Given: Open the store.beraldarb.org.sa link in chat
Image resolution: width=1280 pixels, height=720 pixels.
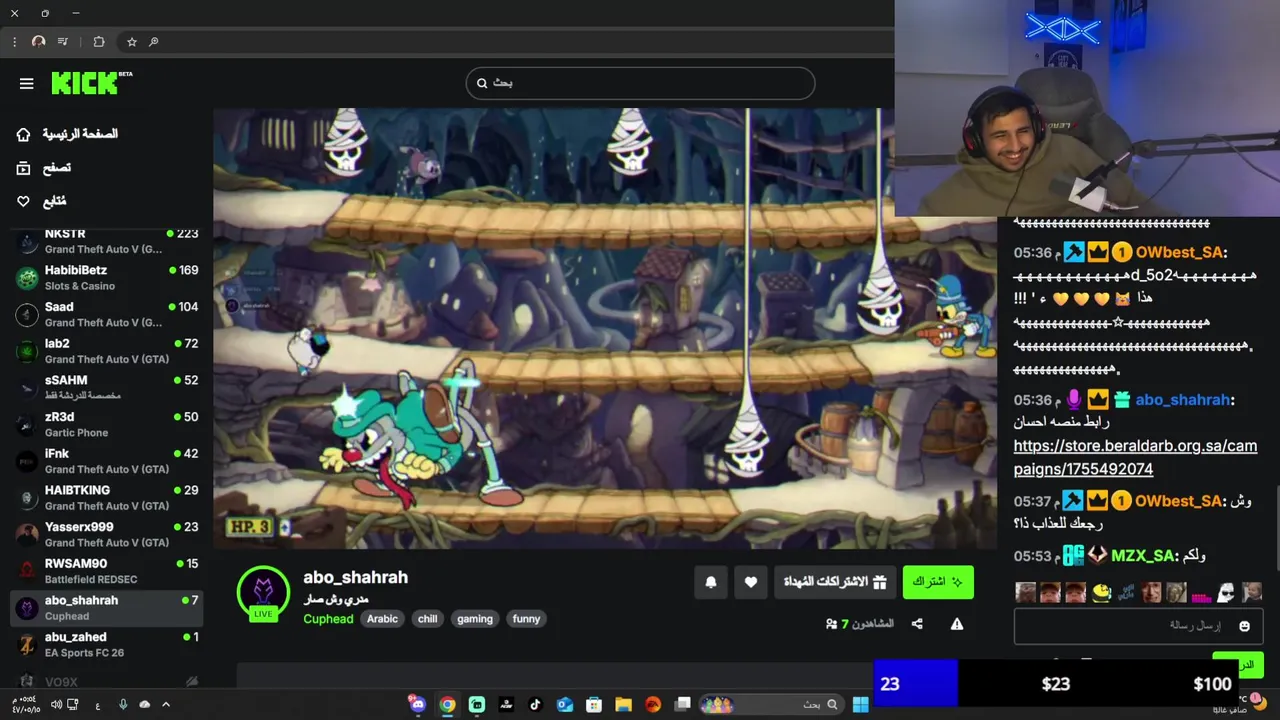Looking at the screenshot, I should (1135, 457).
